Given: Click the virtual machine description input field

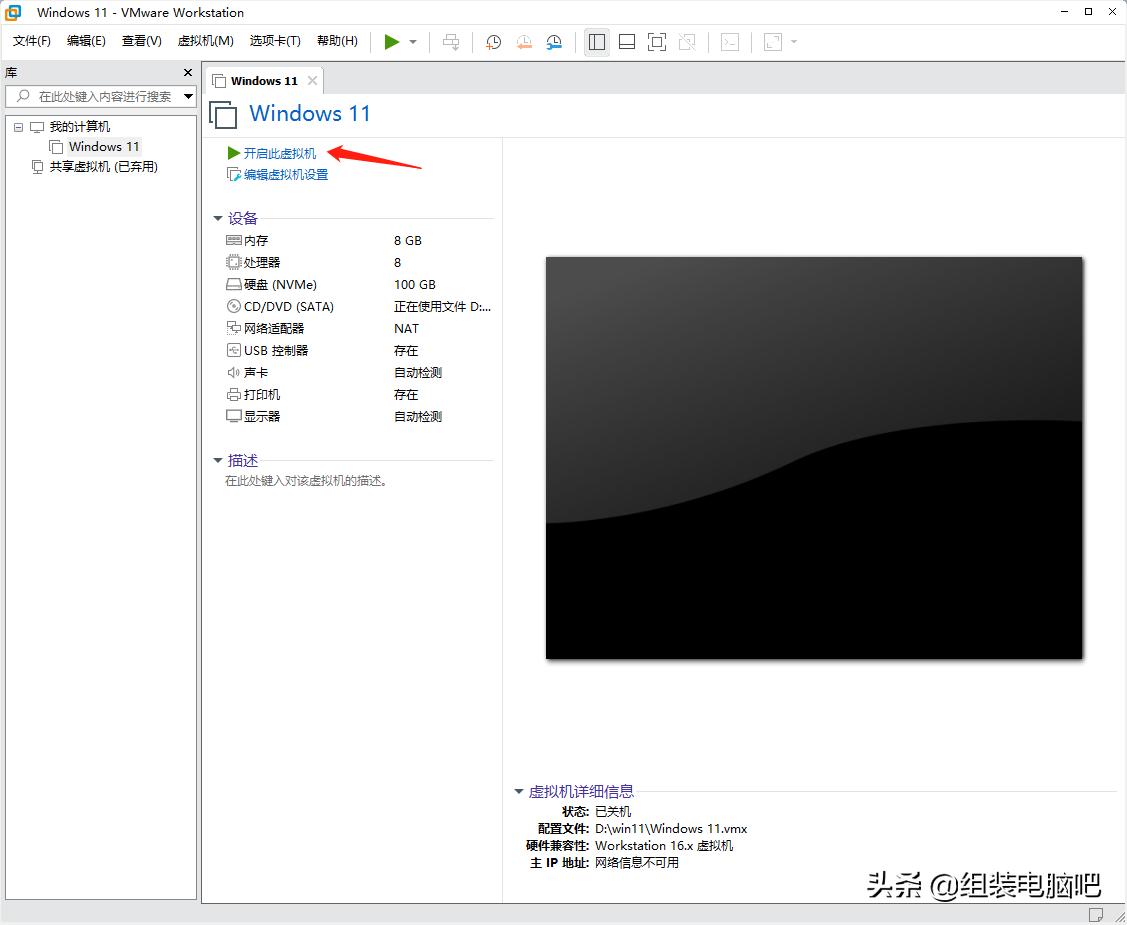Looking at the screenshot, I should coord(300,480).
